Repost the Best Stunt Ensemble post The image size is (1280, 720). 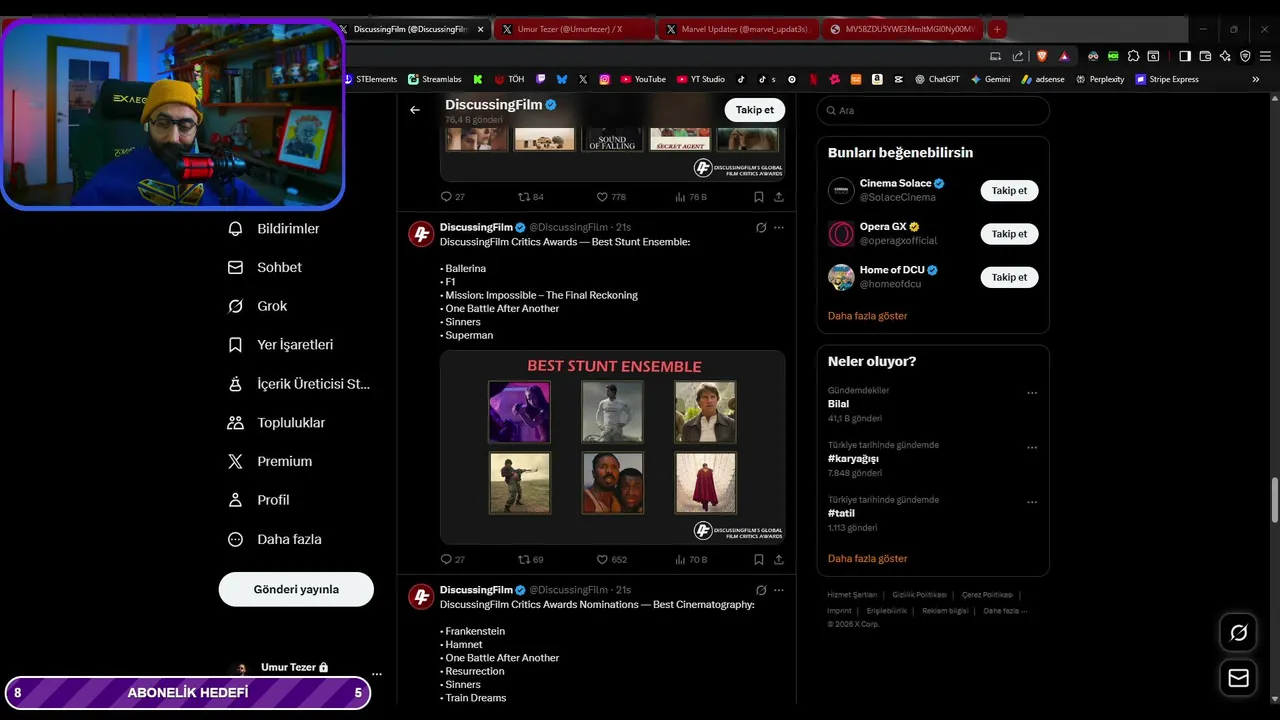530,560
